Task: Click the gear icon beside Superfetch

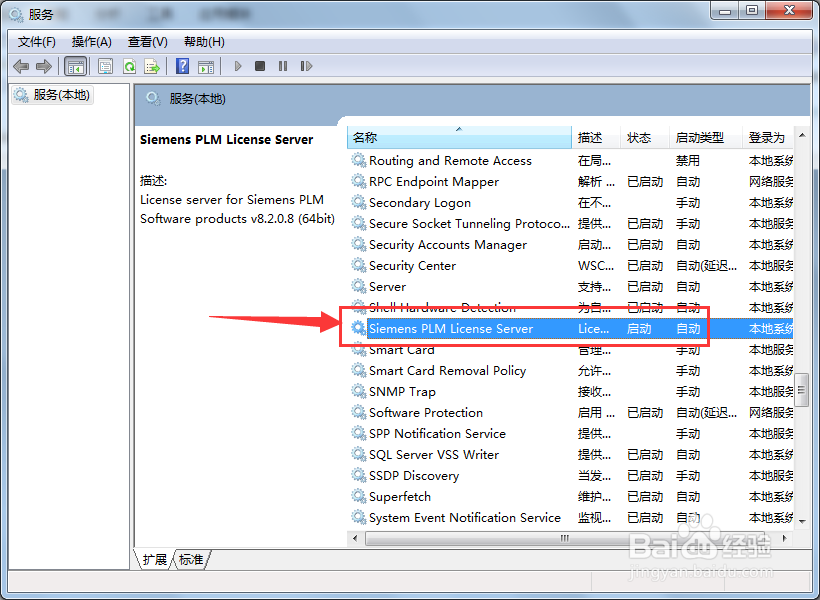Action: click(358, 496)
